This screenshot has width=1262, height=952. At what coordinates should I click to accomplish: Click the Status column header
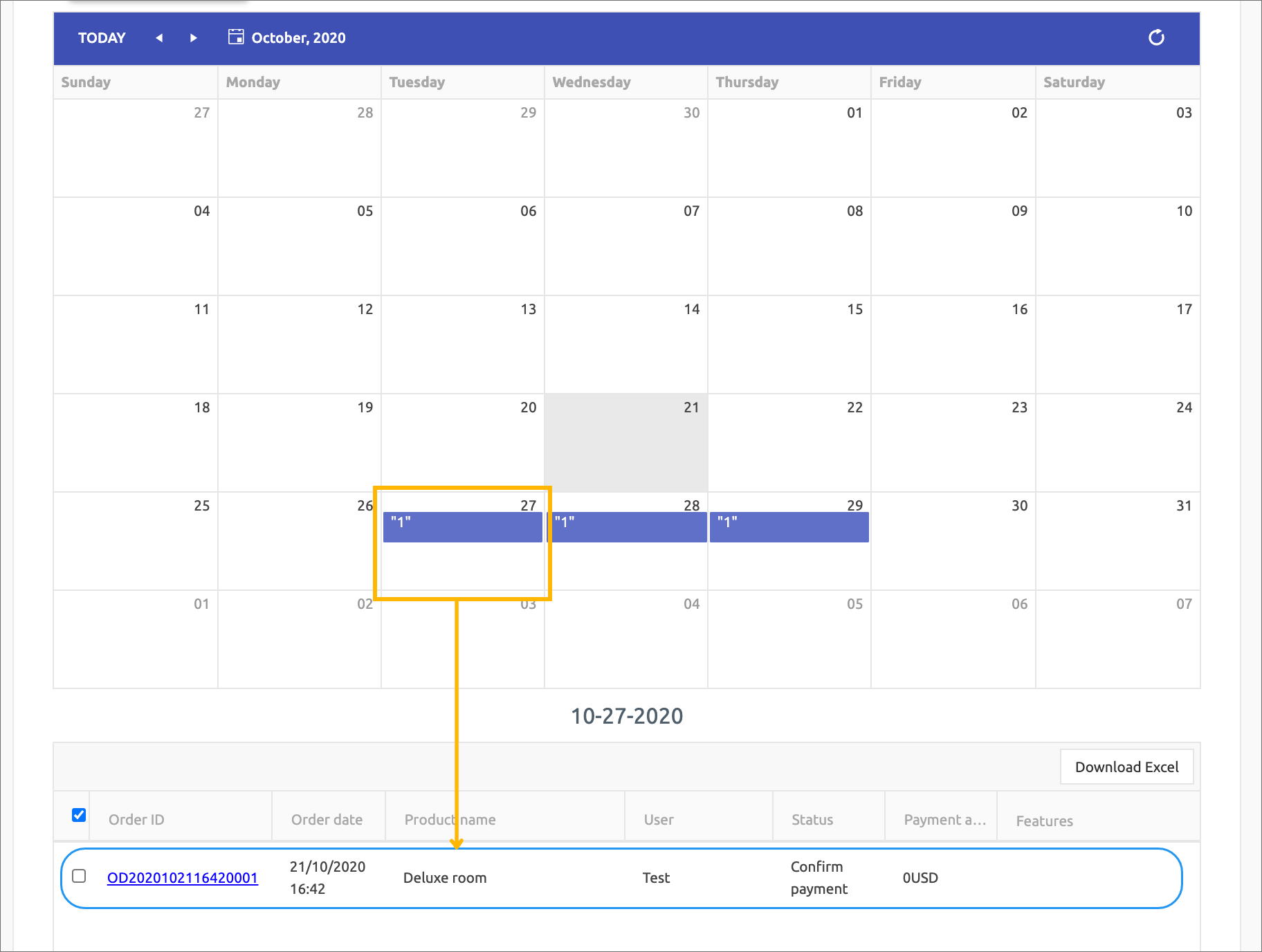coord(812,820)
